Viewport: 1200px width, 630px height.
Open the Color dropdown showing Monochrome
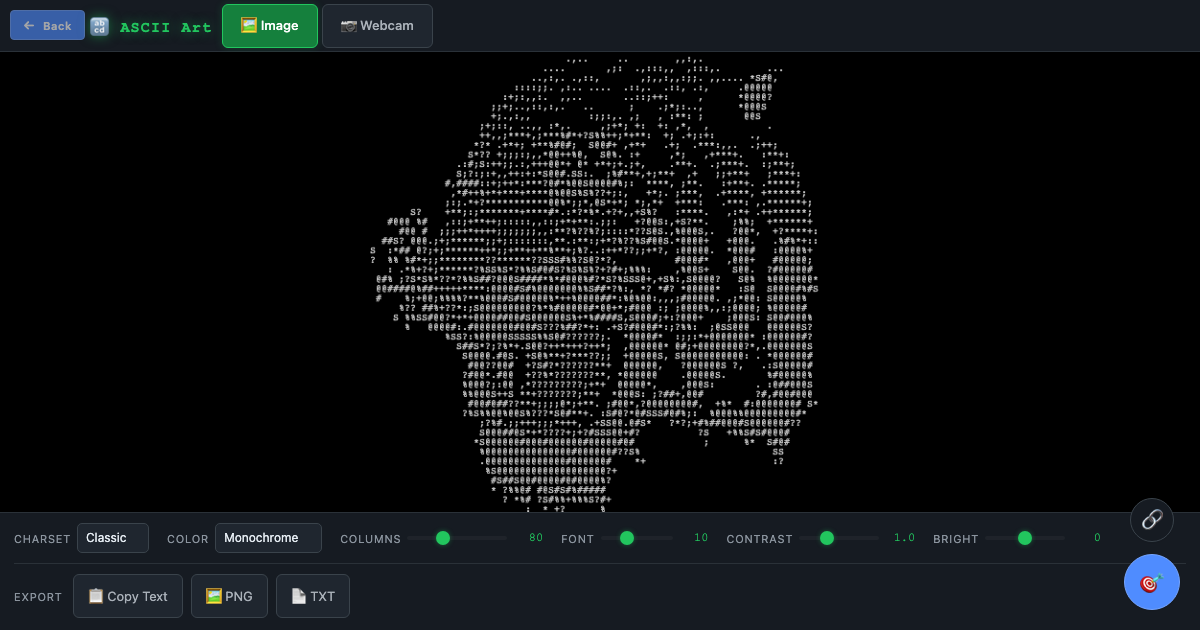click(268, 538)
